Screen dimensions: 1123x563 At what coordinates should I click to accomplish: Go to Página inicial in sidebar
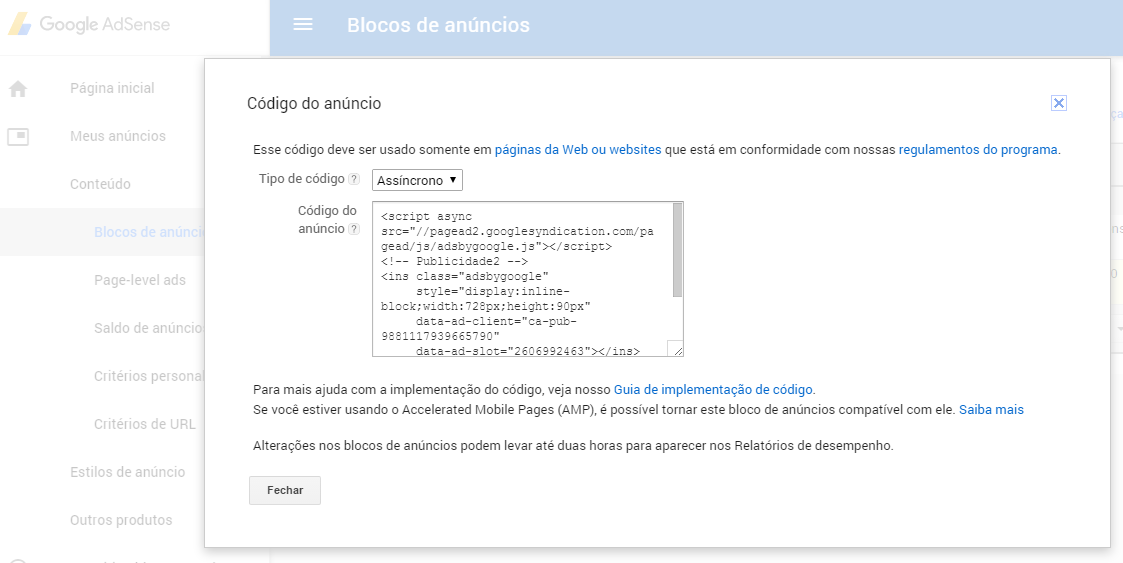pyautogui.click(x=112, y=88)
